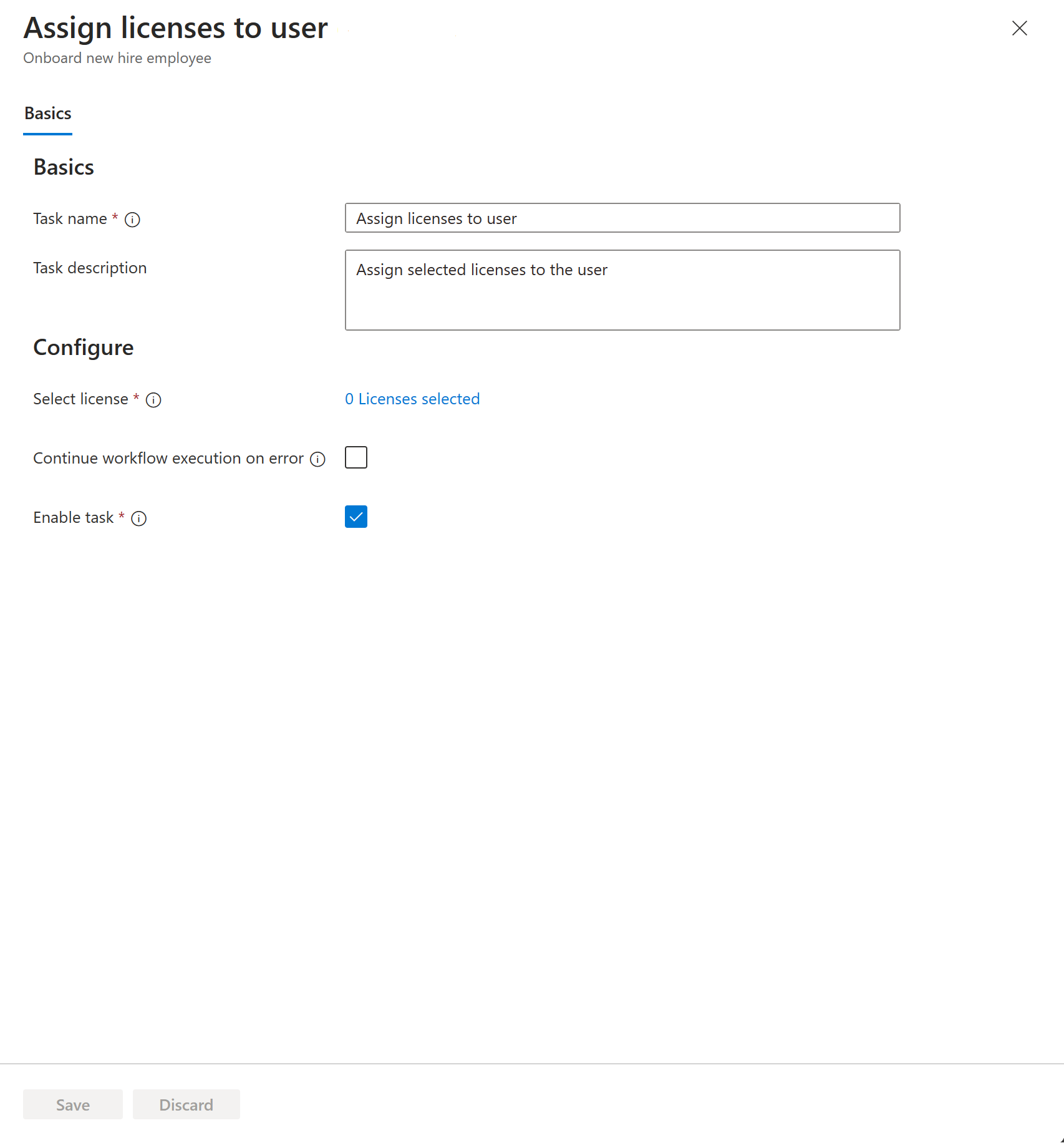Close the Assign licenses to user panel
Image resolution: width=1064 pixels, height=1143 pixels.
click(x=1019, y=28)
